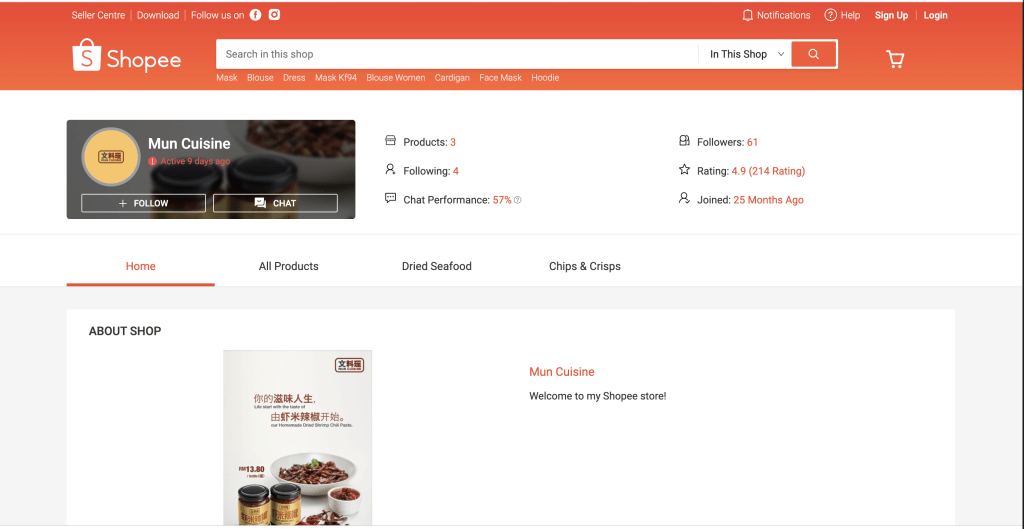
Task: Click the orange search magnifier button
Action: tap(814, 54)
